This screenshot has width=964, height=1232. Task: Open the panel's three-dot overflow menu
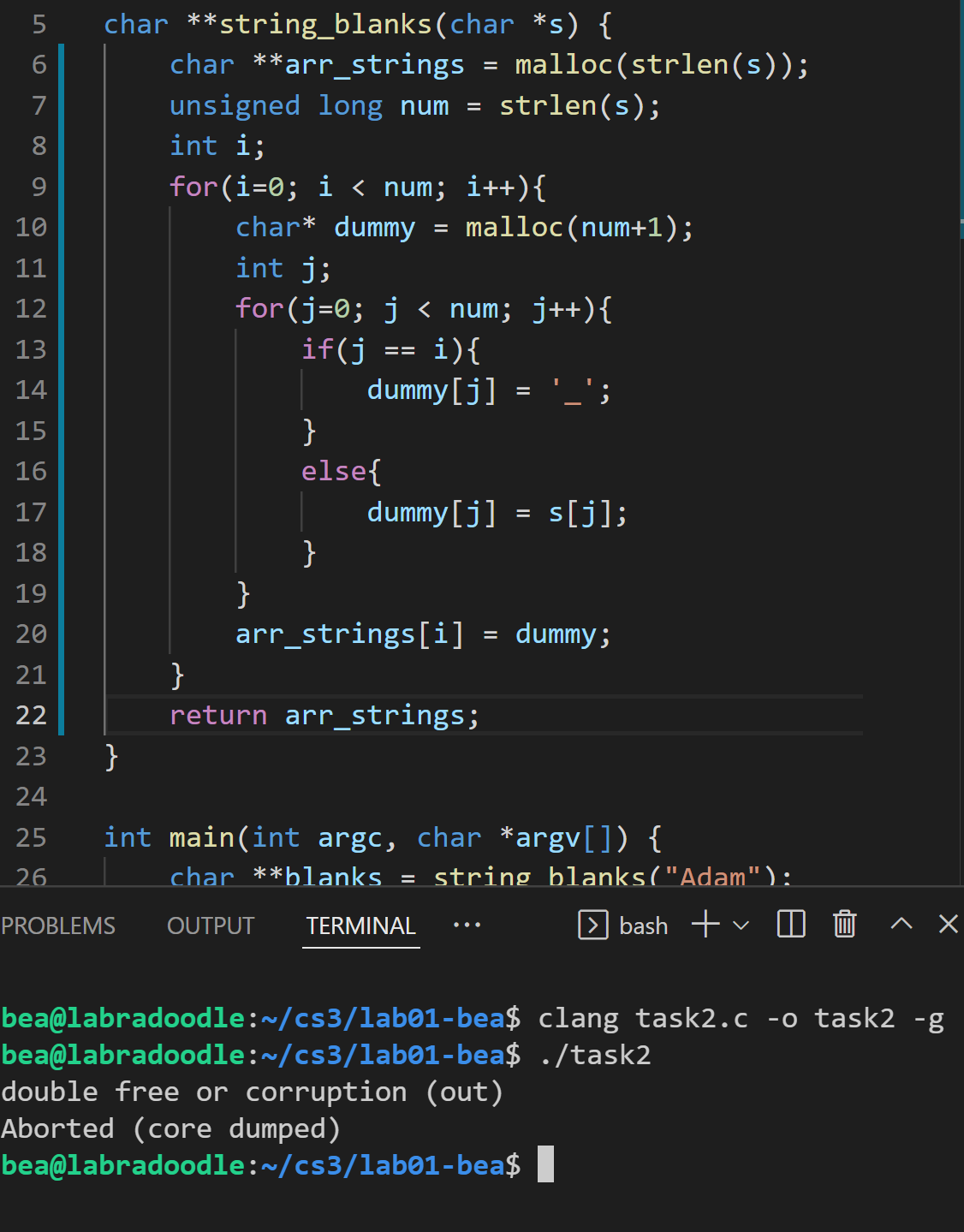pos(467,925)
